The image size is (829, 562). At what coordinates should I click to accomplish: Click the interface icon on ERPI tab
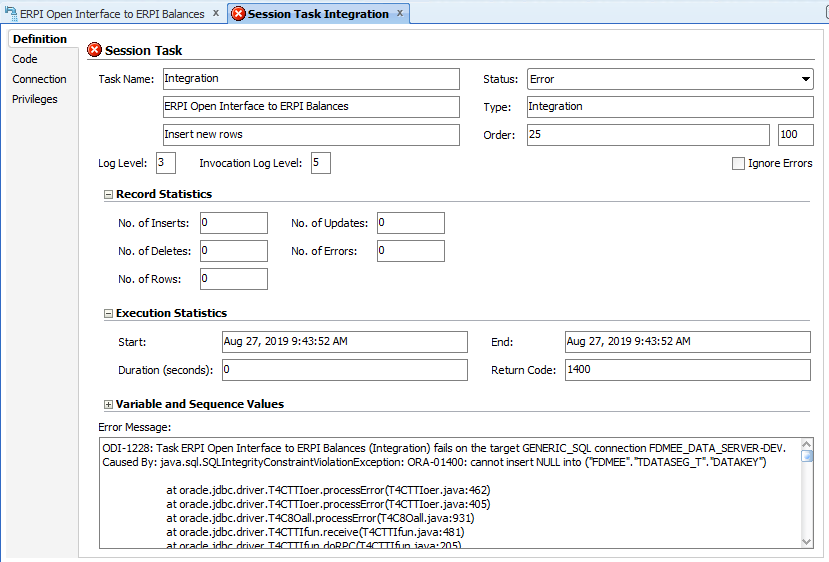11,14
